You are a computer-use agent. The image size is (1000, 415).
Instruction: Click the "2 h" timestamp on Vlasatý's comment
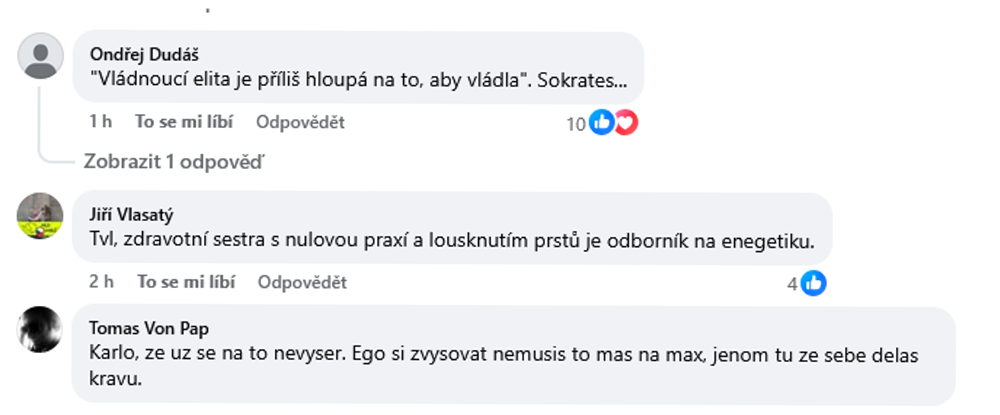(101, 282)
